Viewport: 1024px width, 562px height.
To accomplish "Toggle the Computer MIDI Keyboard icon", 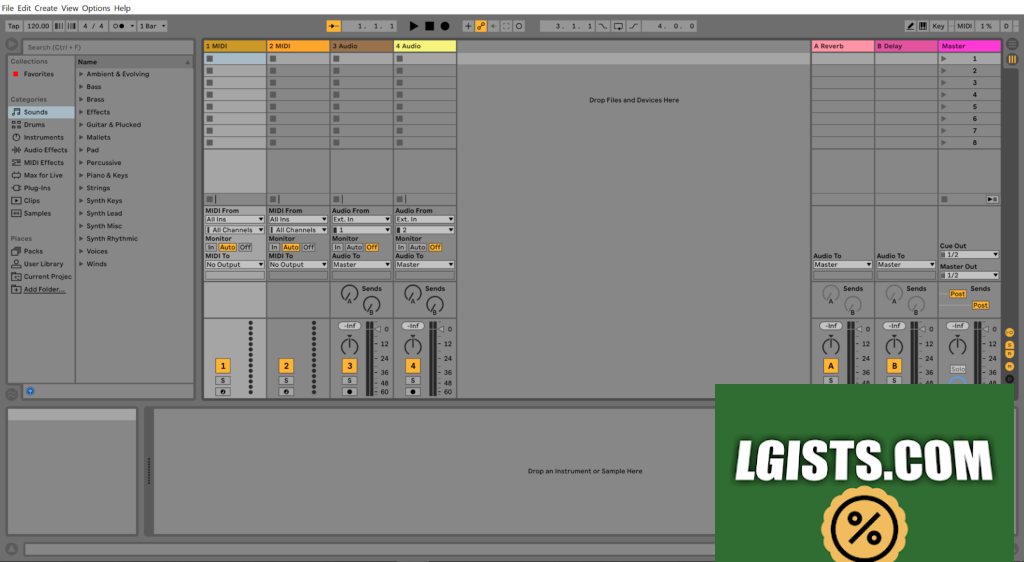I will tap(923, 26).
